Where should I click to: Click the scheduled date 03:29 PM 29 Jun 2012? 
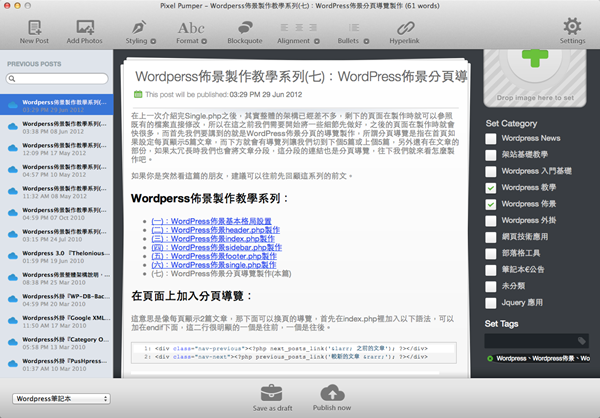coord(266,95)
